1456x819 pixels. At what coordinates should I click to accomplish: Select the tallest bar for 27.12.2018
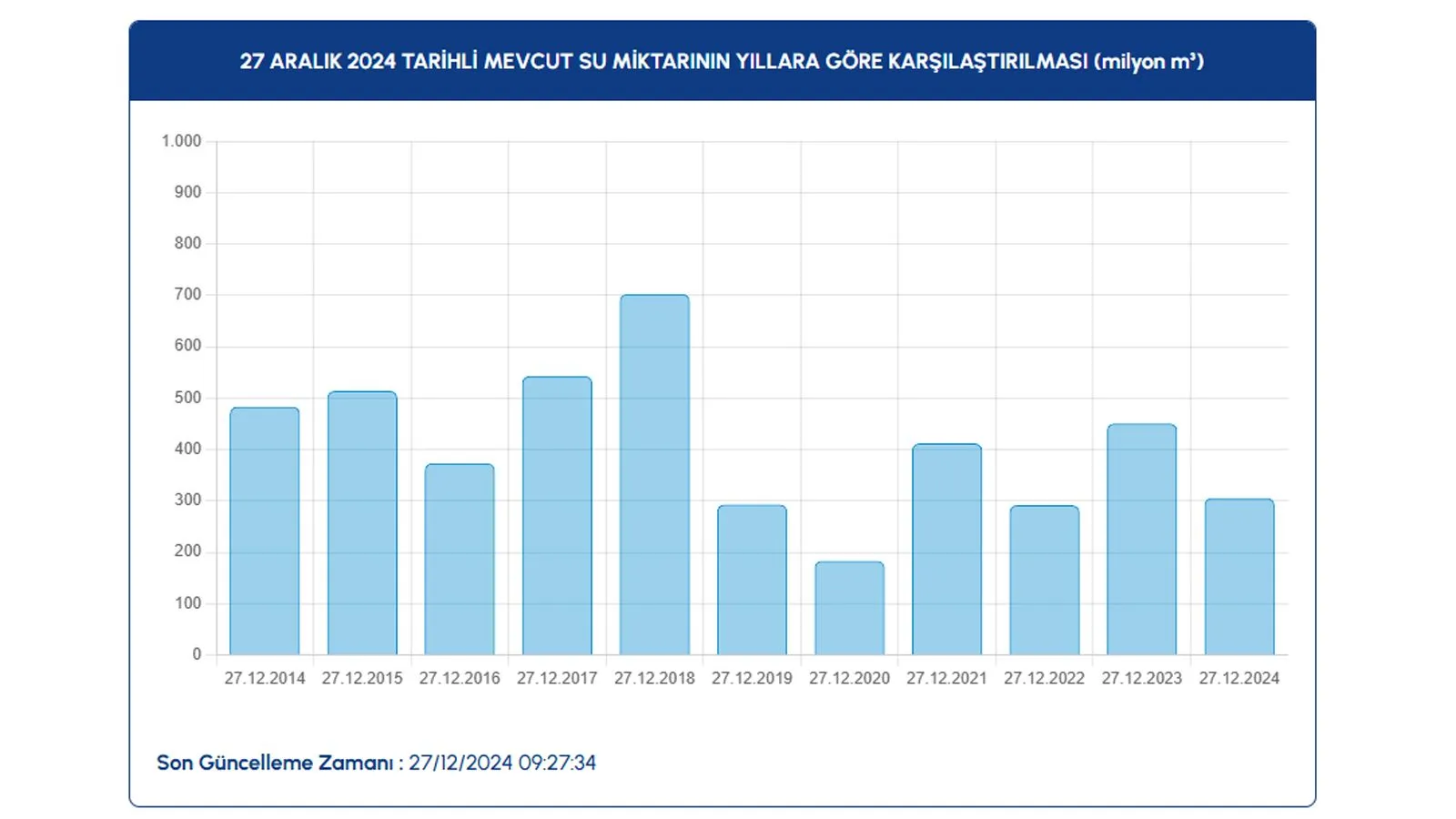coord(654,474)
